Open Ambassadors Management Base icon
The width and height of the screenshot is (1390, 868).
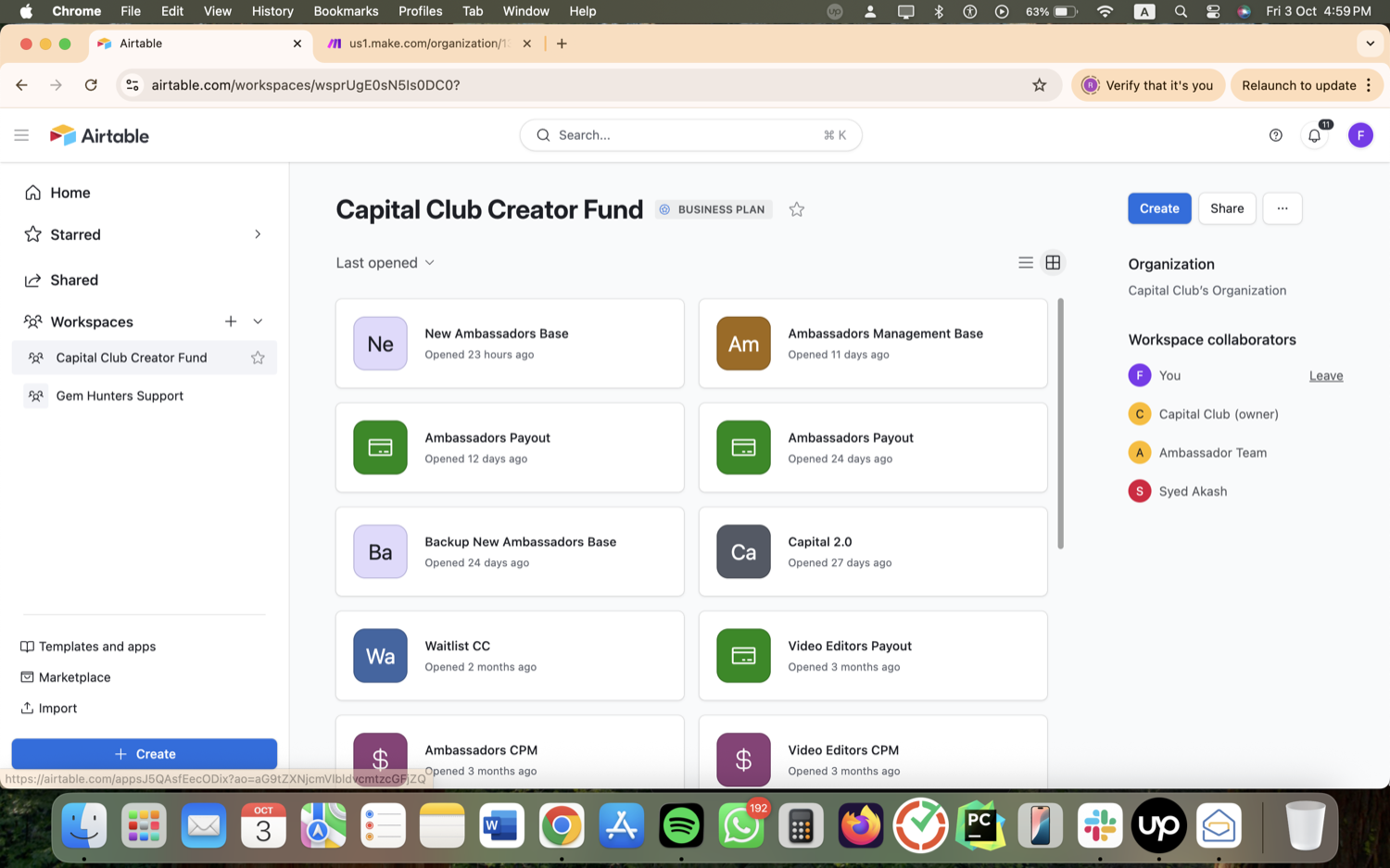pos(743,344)
